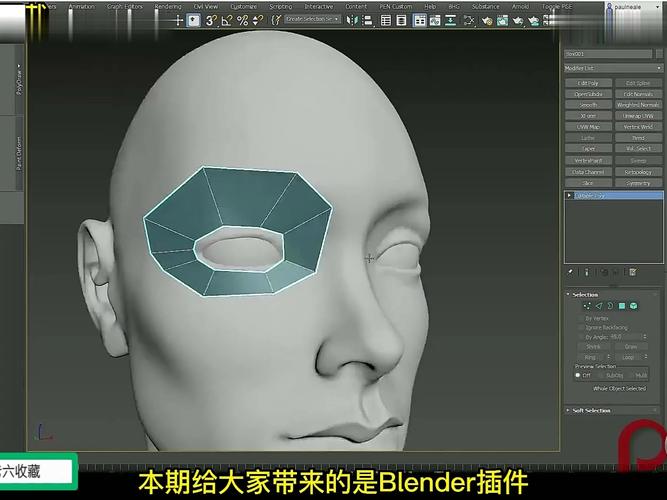Collapse the Selection rollout

[568, 294]
